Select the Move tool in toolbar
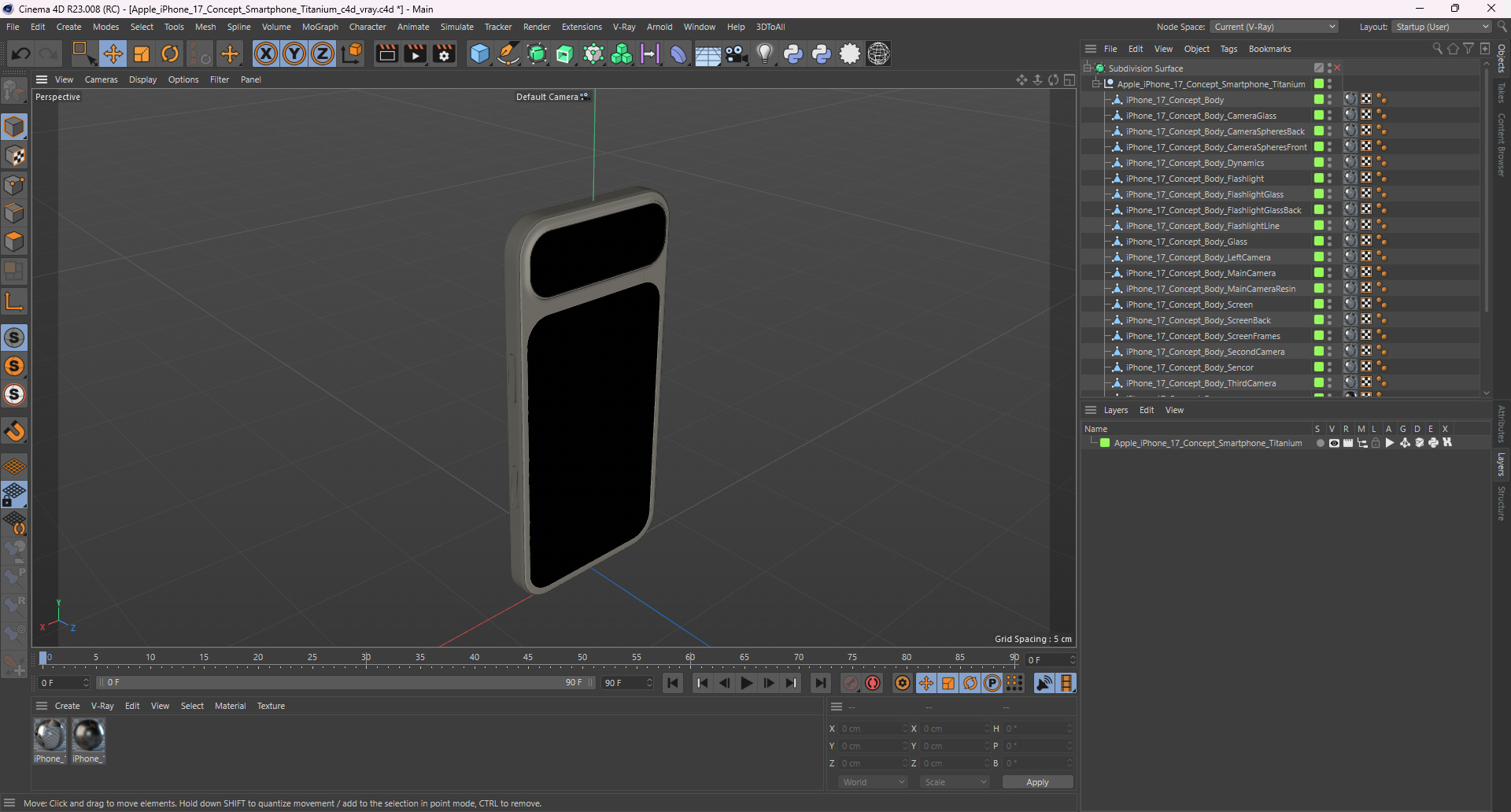 (113, 54)
